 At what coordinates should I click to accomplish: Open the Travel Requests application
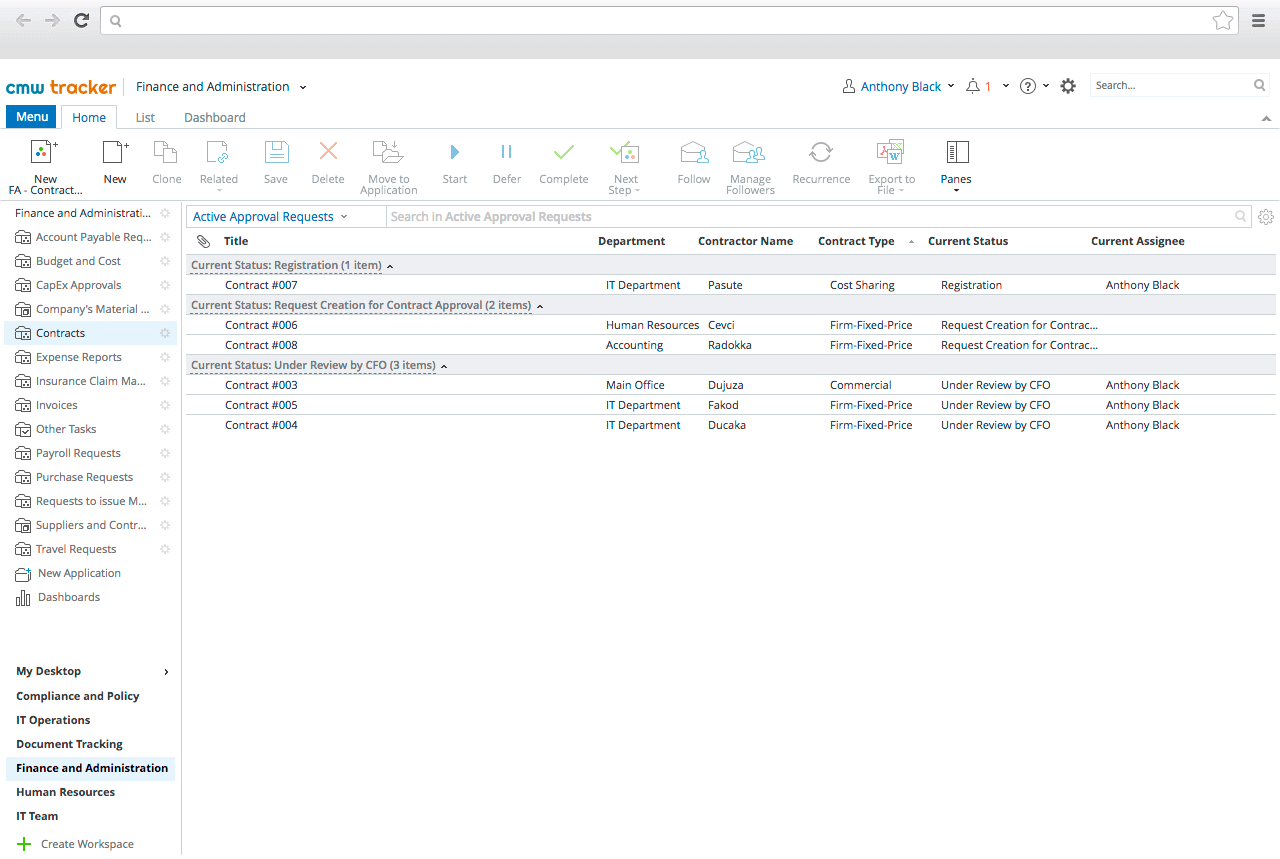tap(76, 549)
